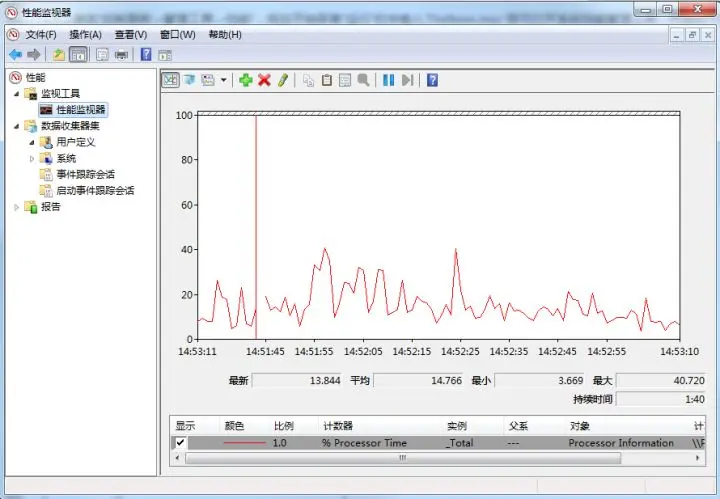Click counter list horizontal scrollbar thumb
The width and height of the screenshot is (720, 499).
click(x=403, y=458)
